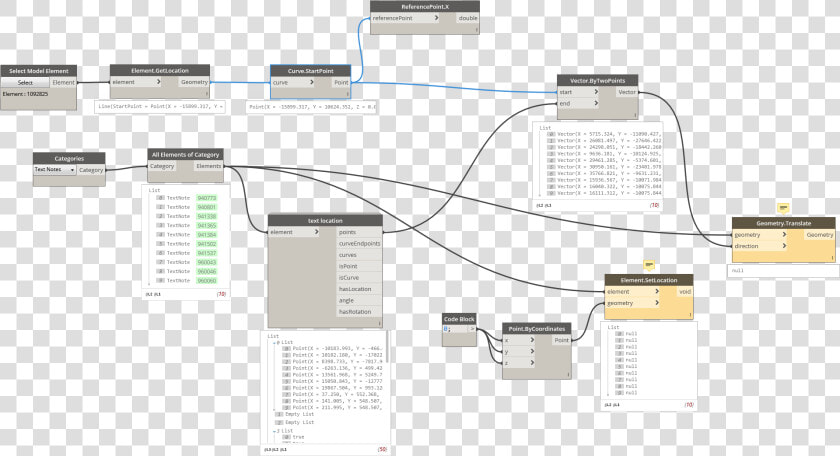
Task: Click the curveEndpoints output of text location
Action: [x=359, y=243]
